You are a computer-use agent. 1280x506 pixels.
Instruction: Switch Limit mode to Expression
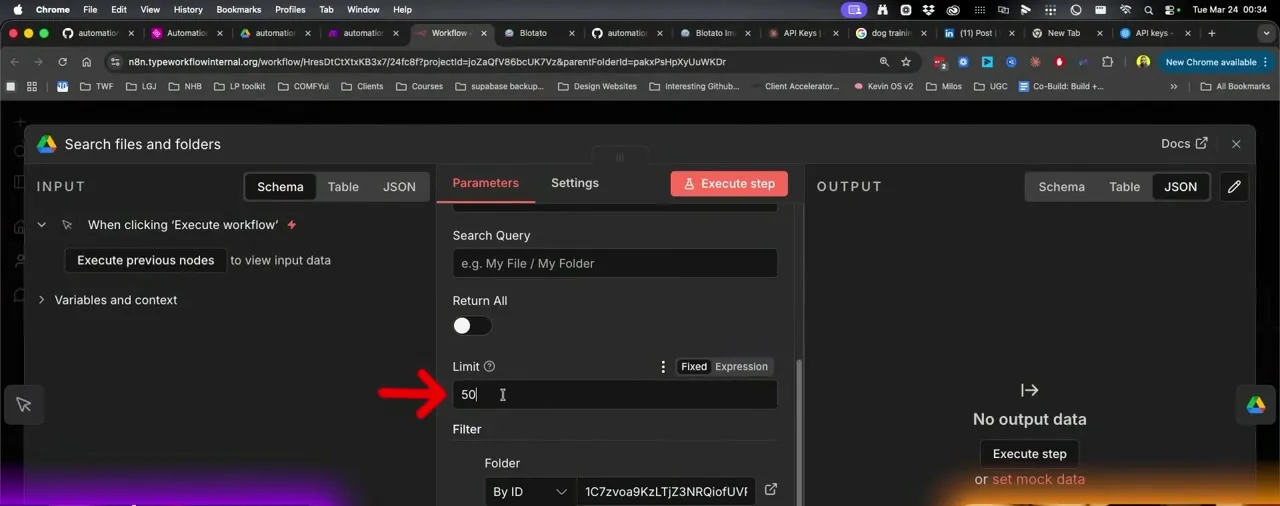click(x=741, y=367)
